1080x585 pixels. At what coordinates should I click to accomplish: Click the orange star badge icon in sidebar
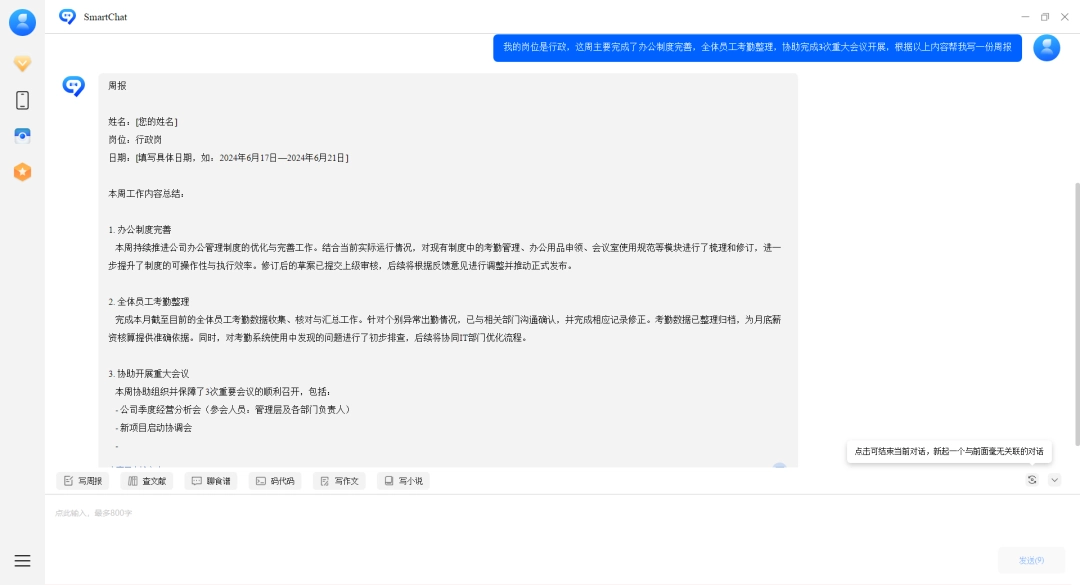click(22, 171)
